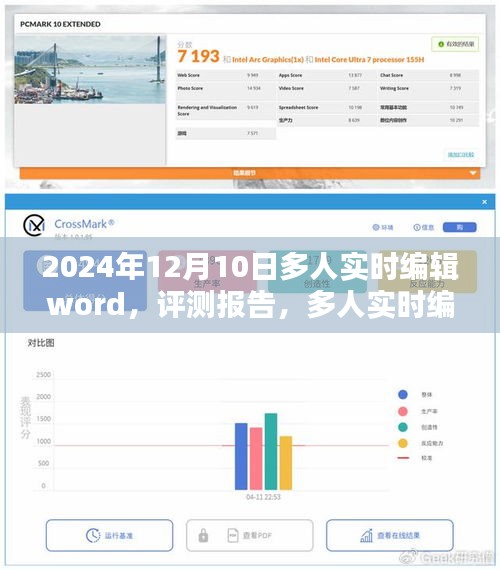
Task: Click the 7 193 overall score
Action: pyautogui.click(x=199, y=56)
